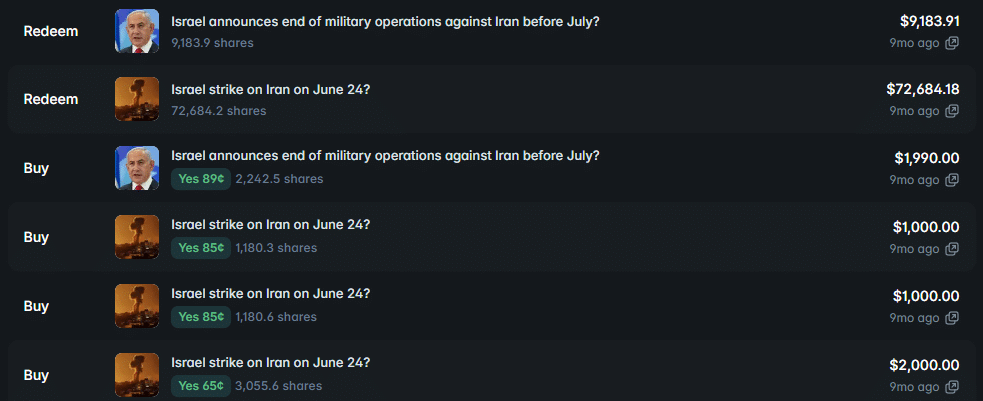Open Israel strike title in $2,000.00 row
983x401 pixels.
pos(271,362)
